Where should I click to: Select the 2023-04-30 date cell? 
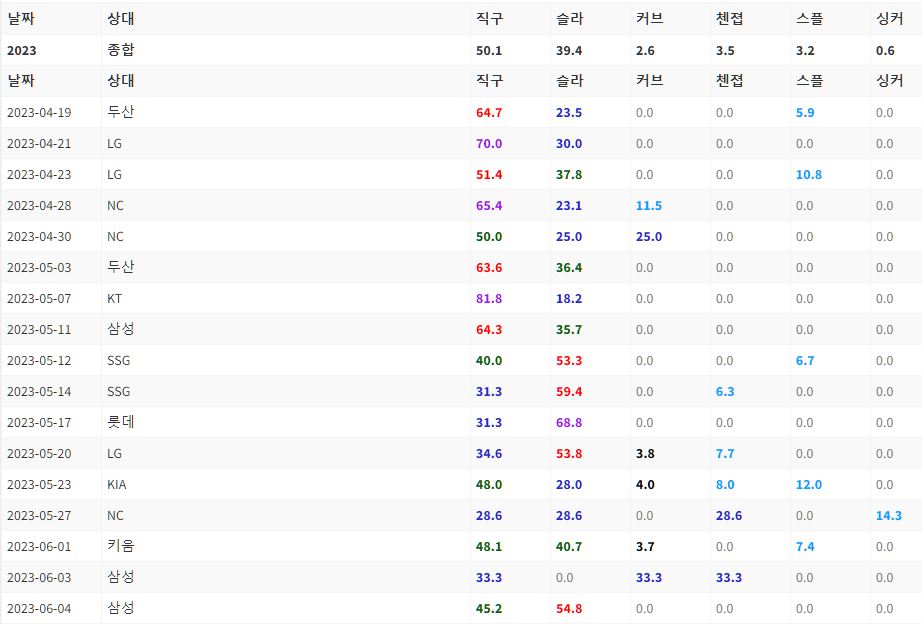click(39, 236)
